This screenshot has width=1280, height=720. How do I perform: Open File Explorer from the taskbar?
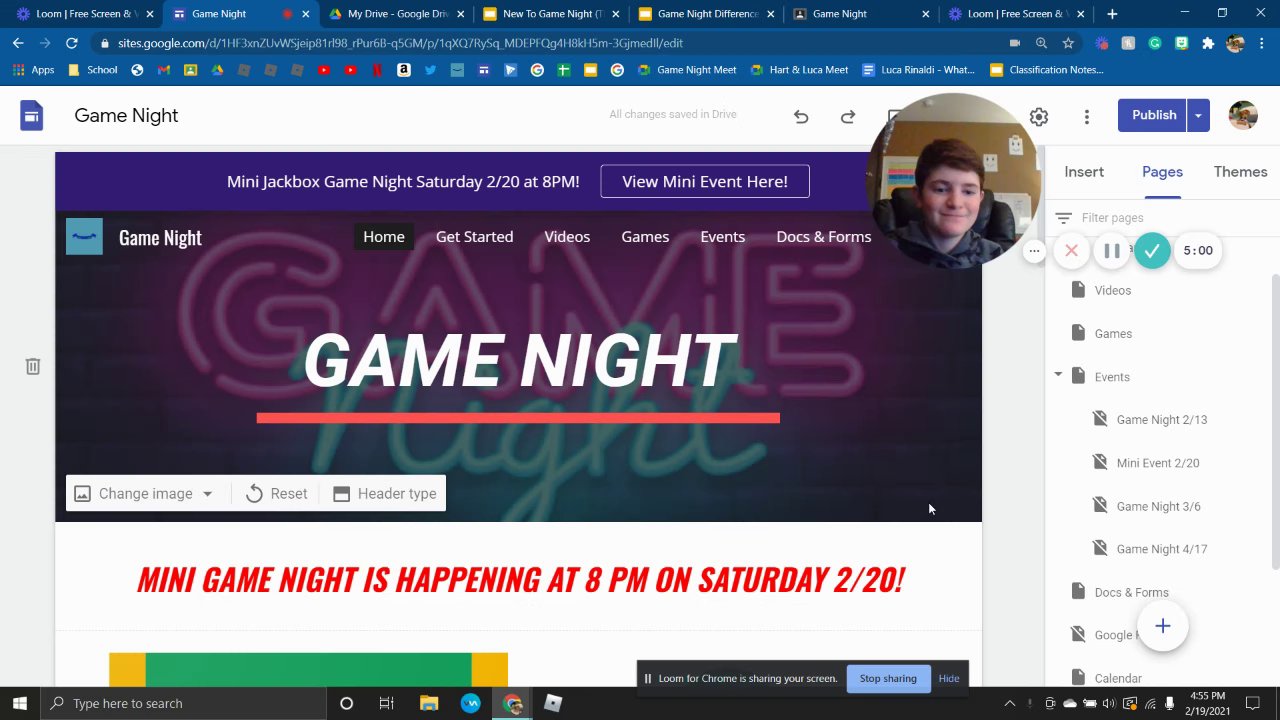[429, 703]
